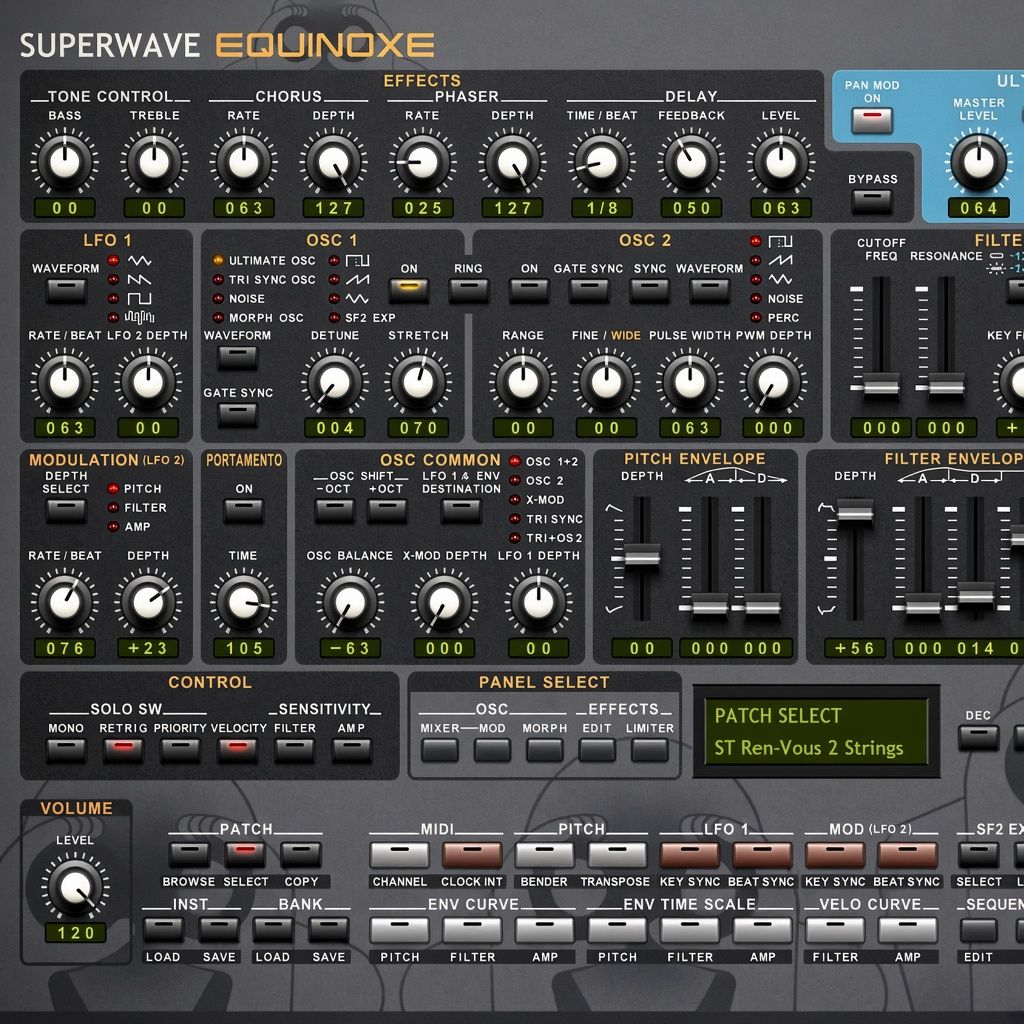Click the X-Mod Depth knob

(x=444, y=603)
